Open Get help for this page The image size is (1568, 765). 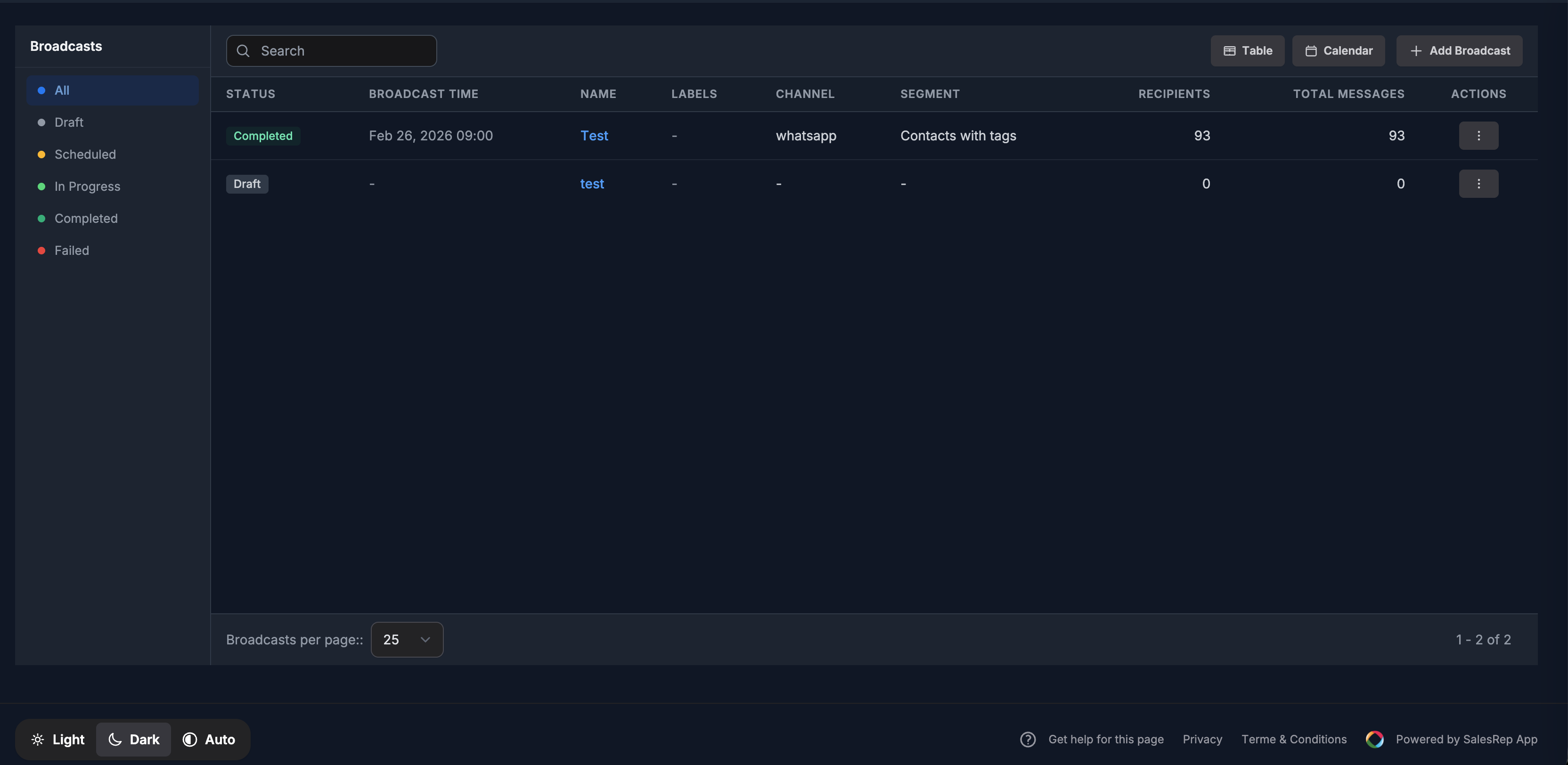(1105, 740)
